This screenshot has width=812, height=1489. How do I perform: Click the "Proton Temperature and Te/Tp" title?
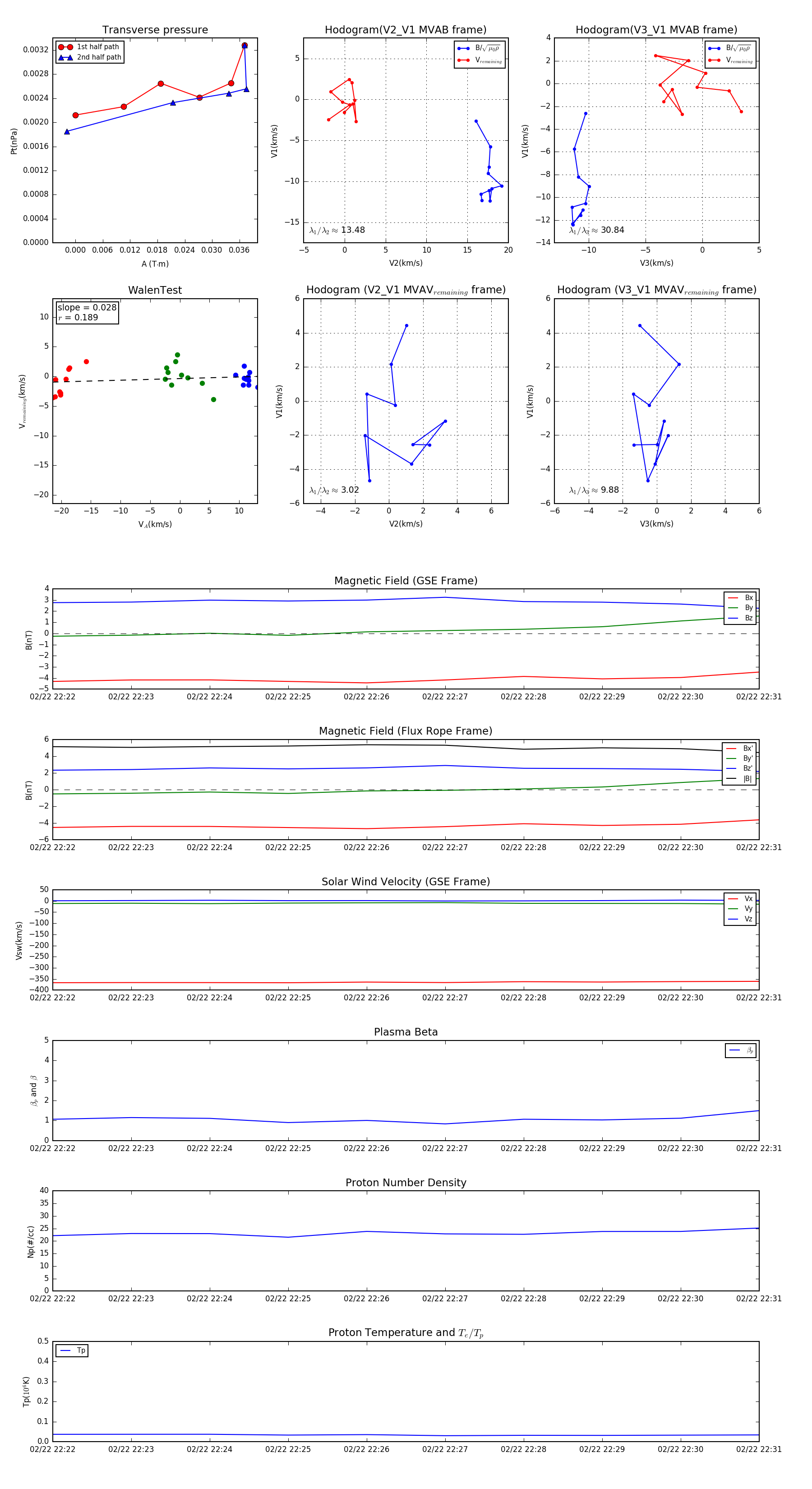click(x=406, y=1333)
